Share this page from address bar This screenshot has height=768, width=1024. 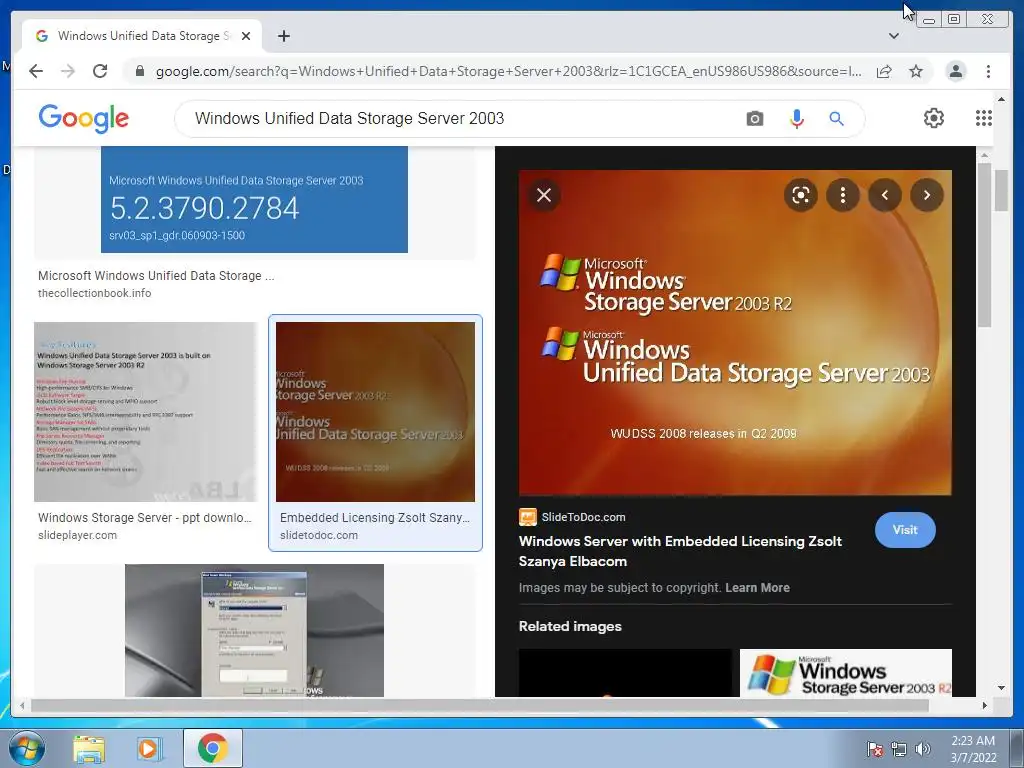884,71
